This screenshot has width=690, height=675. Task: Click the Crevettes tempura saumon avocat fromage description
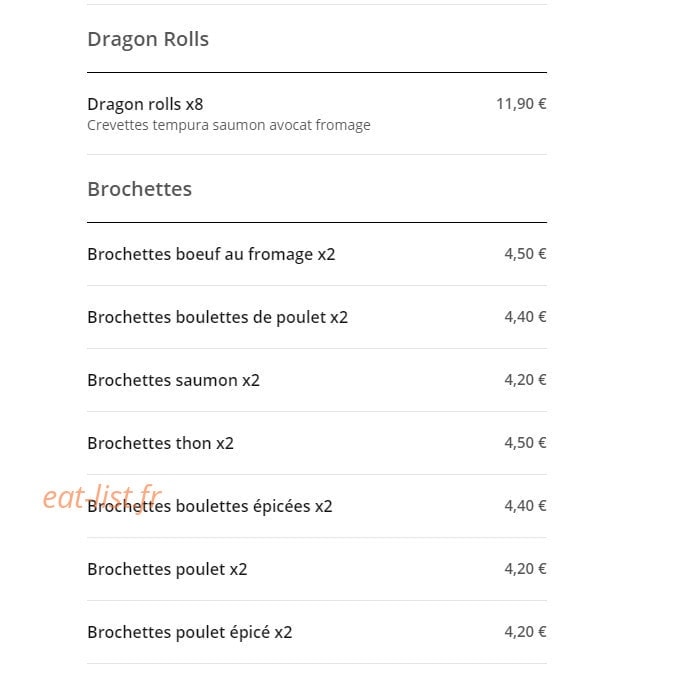(x=229, y=125)
